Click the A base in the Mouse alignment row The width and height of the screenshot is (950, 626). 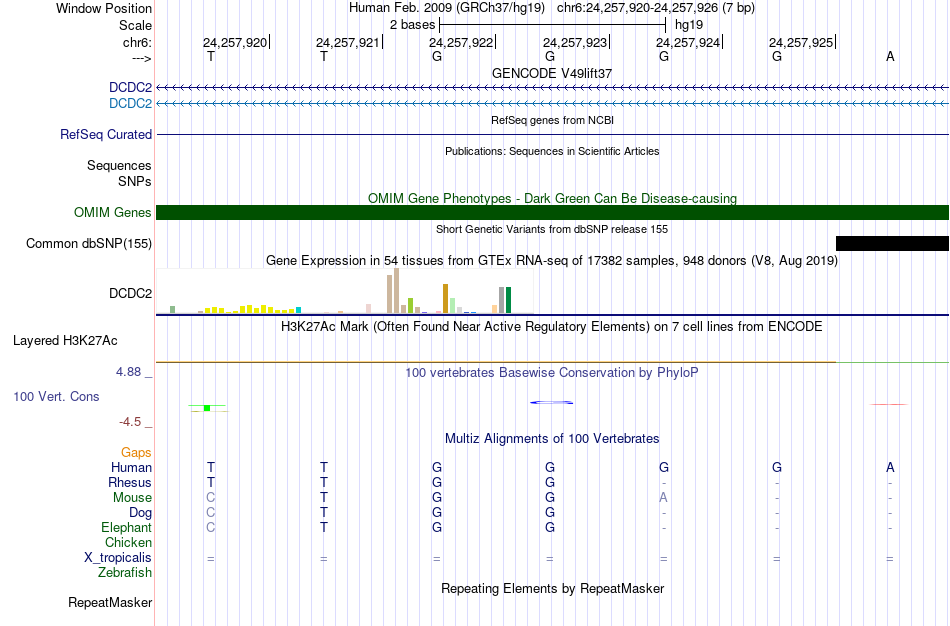coord(663,498)
